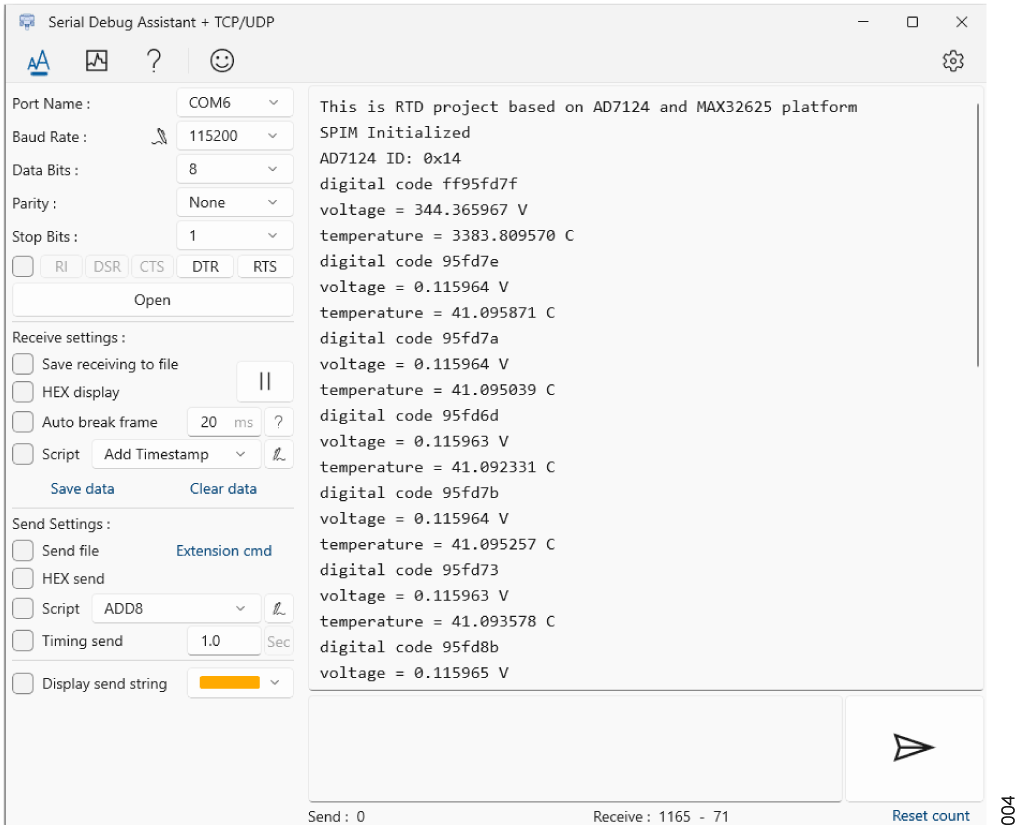Pause receiving with the pause icon
Image resolution: width=1024 pixels, height=828 pixels.
click(265, 381)
